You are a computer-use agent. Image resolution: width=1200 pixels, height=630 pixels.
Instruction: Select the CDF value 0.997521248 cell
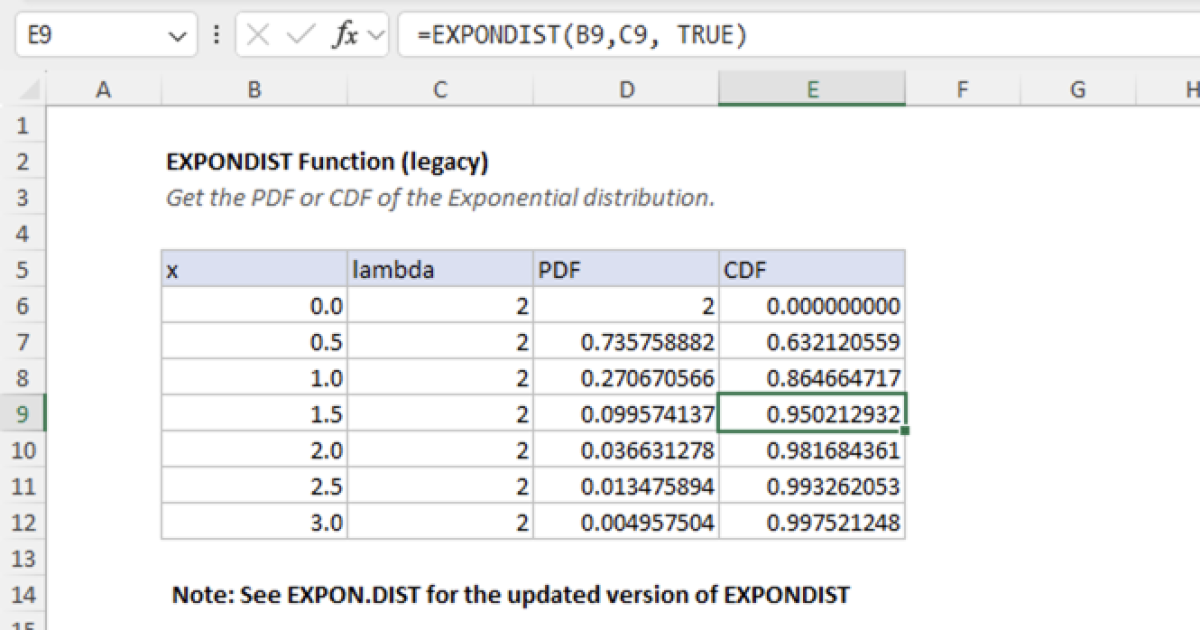811,521
